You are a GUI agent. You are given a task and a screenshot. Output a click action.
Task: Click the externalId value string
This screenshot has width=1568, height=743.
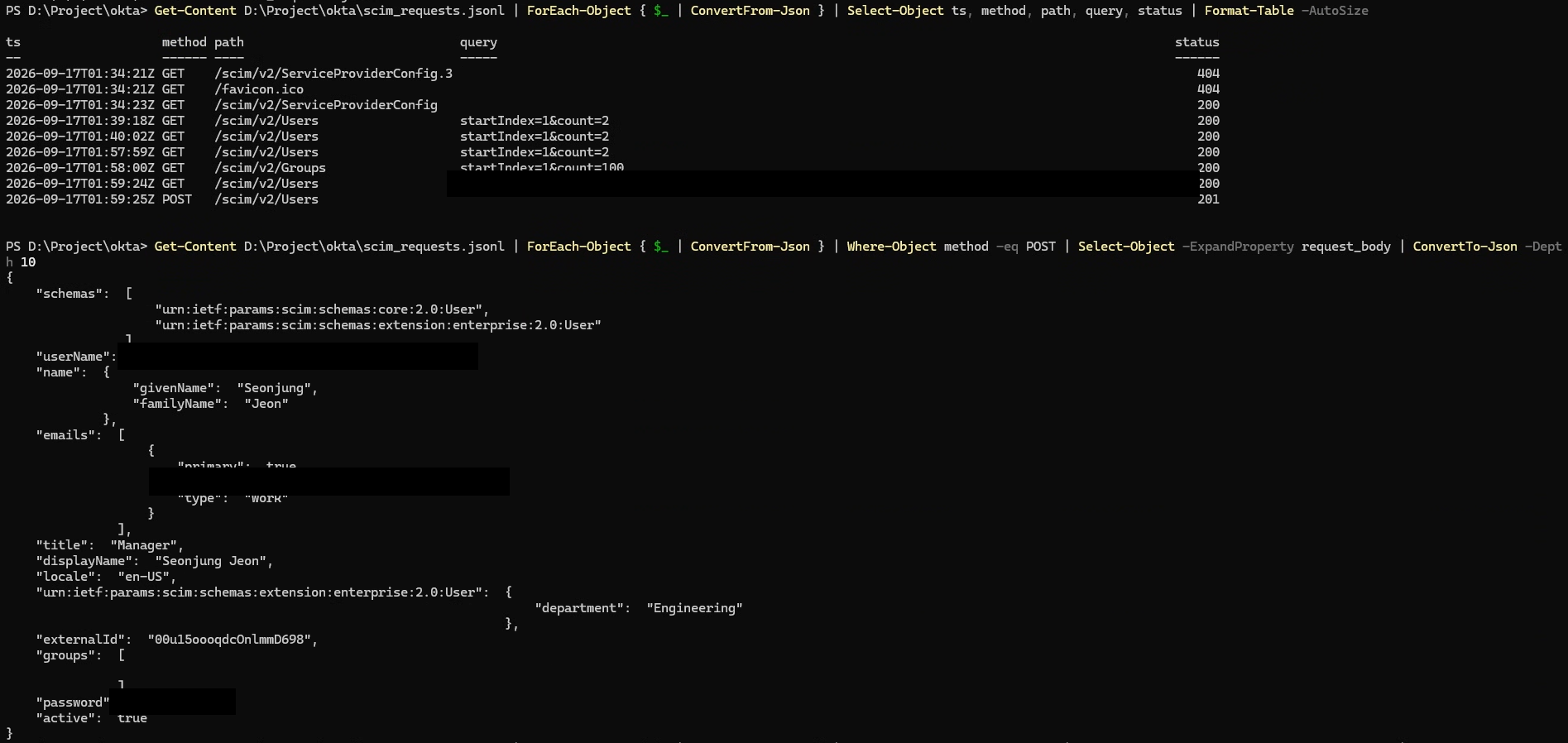coord(233,640)
